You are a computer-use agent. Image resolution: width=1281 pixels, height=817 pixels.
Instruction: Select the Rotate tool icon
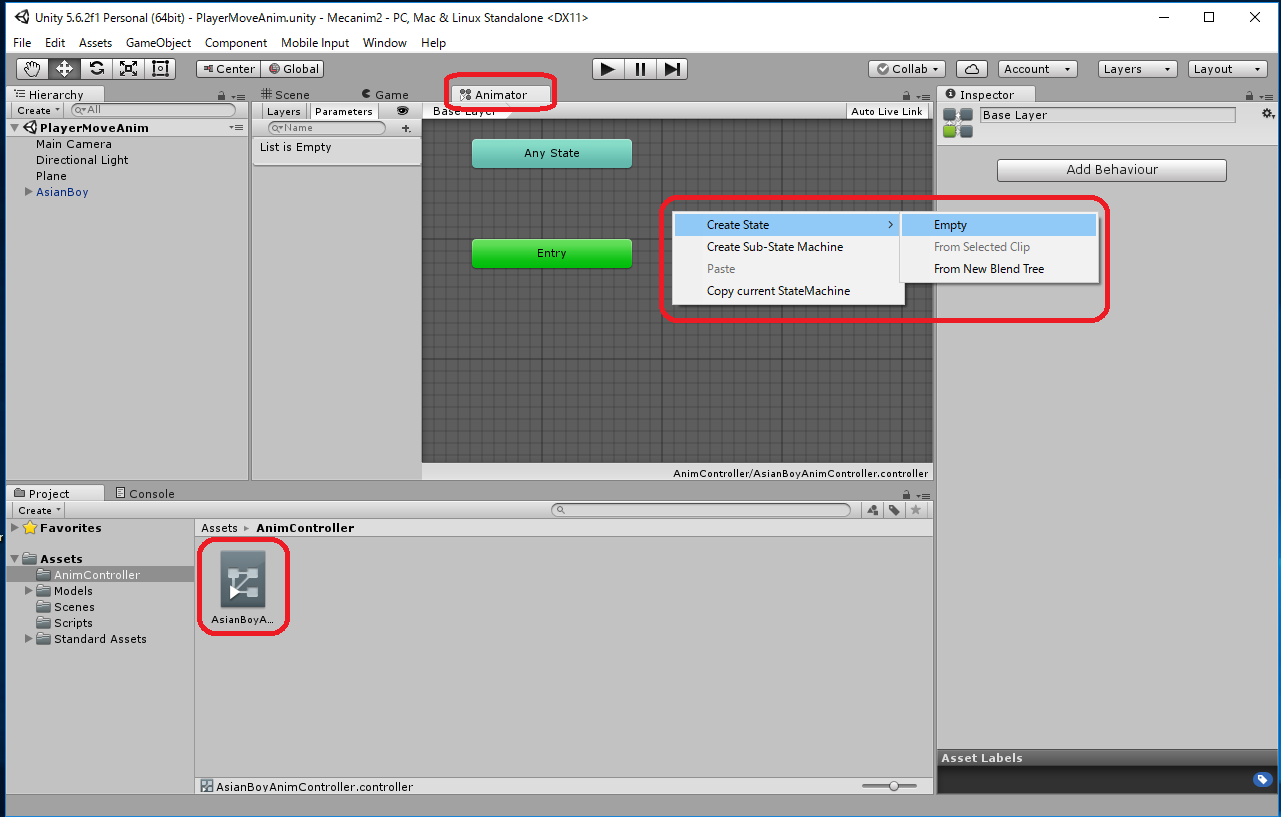click(x=96, y=69)
